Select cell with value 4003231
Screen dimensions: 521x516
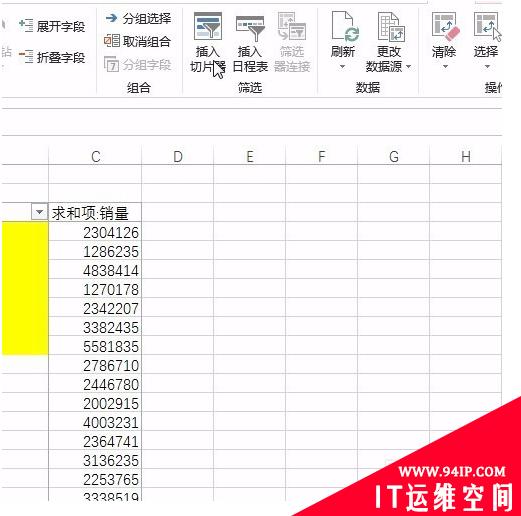pyautogui.click(x=95, y=422)
